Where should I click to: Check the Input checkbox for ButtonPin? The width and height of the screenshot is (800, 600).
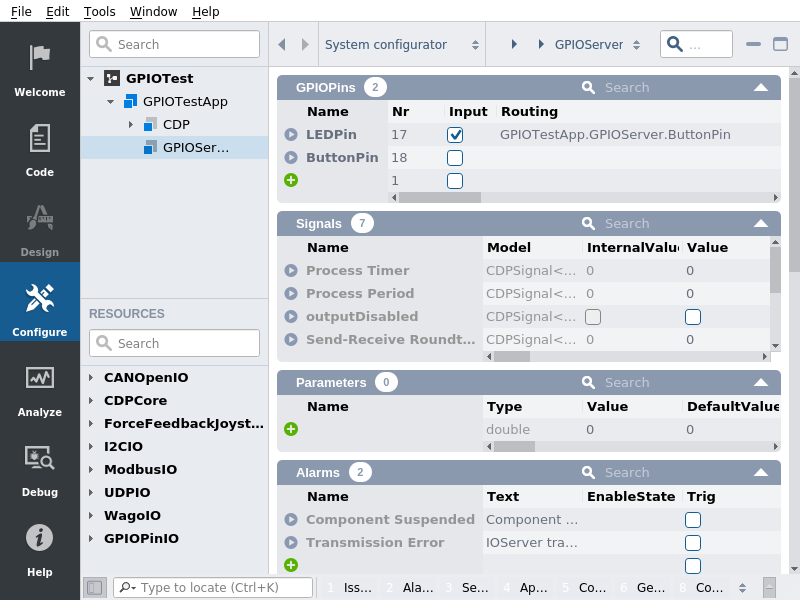455,158
